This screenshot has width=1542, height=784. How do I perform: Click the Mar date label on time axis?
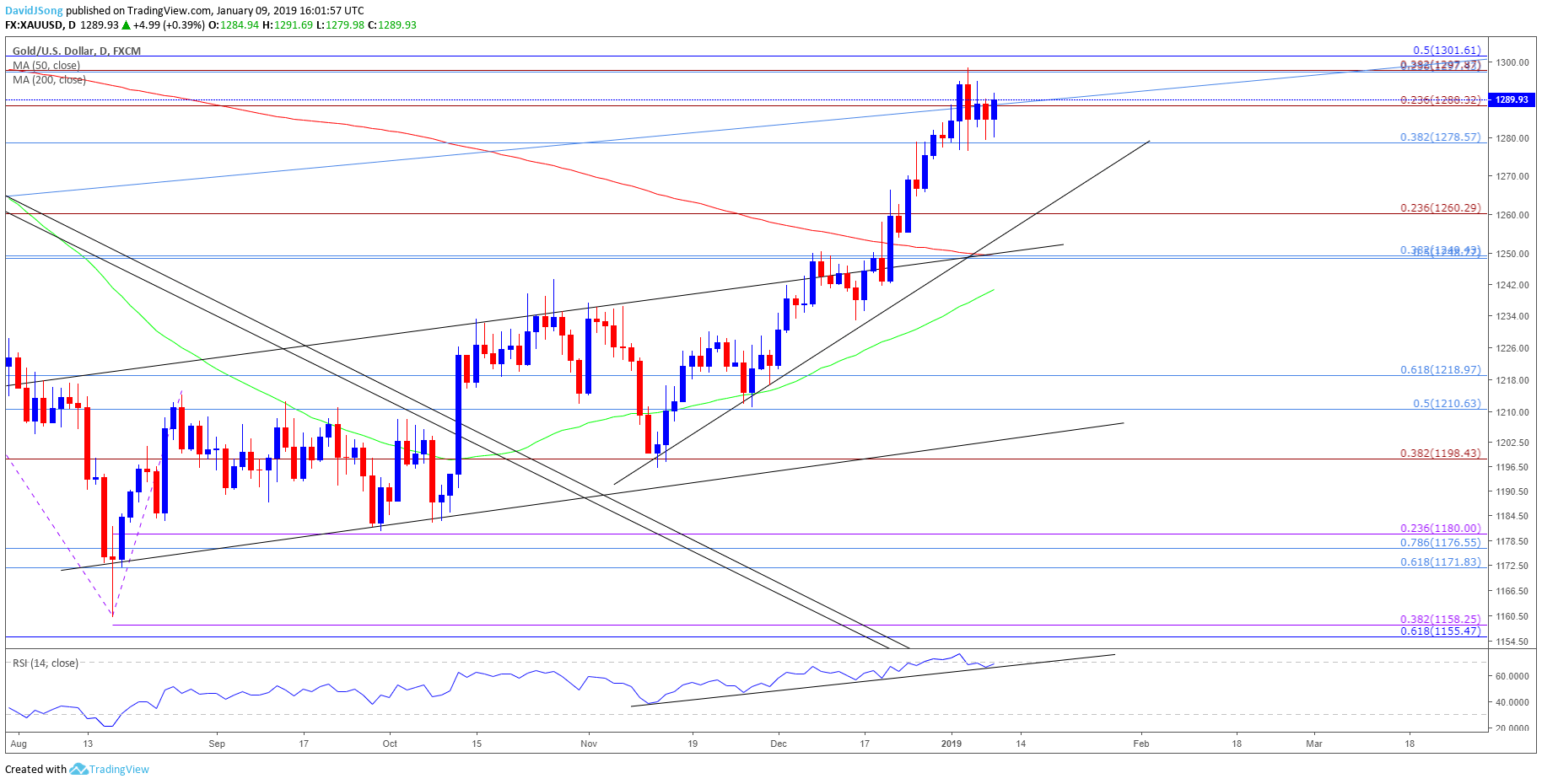1314,744
